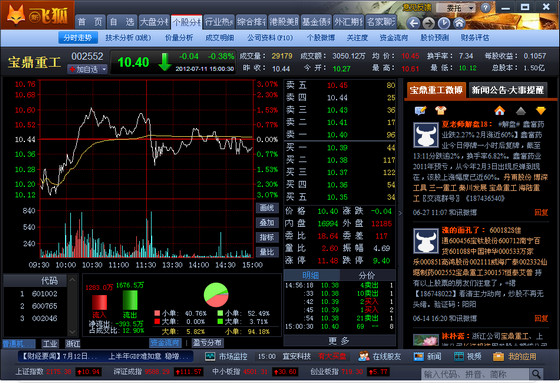
Task: Open the 新闻公告·大事提醒 tab
Action: coord(508,90)
